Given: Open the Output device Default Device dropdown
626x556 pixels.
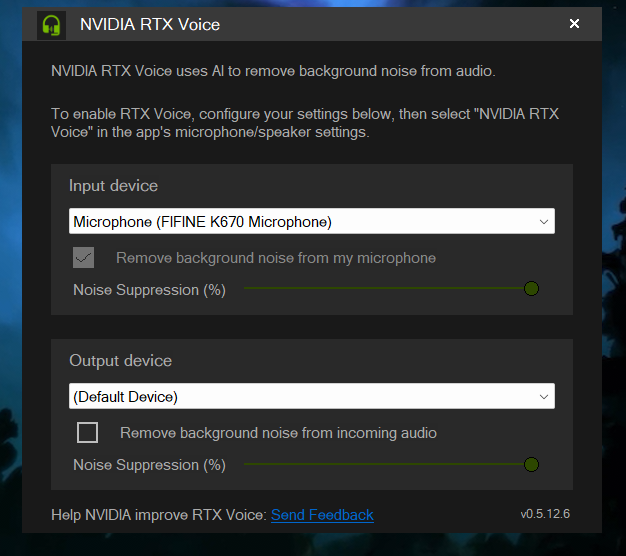Looking at the screenshot, I should coord(312,396).
